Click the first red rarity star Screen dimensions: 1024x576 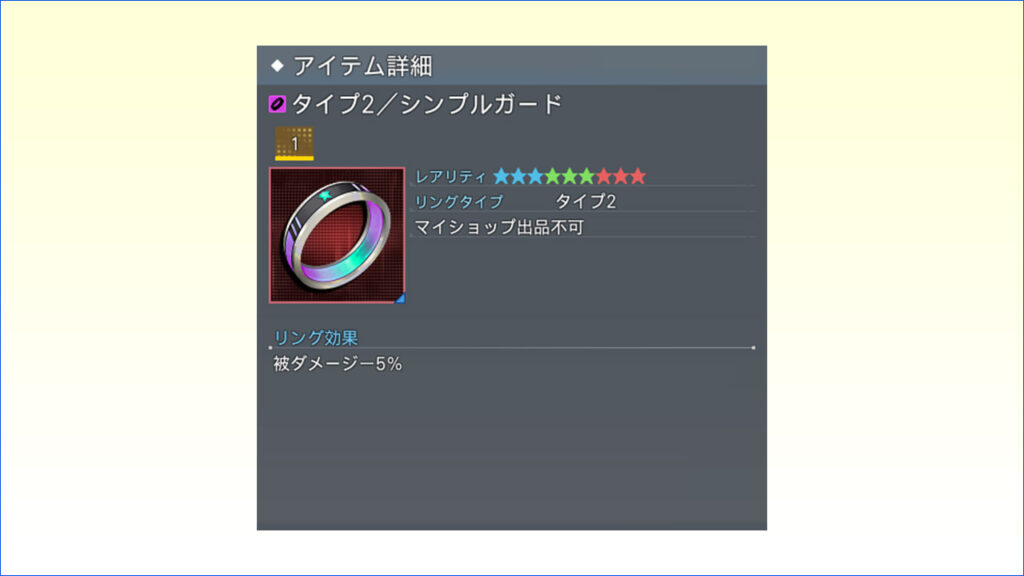pyautogui.click(x=604, y=176)
